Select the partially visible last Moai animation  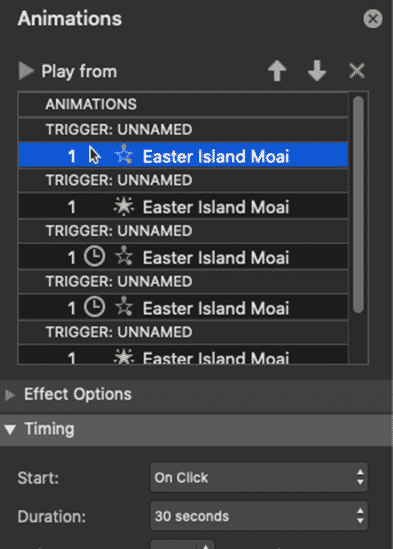(183, 355)
